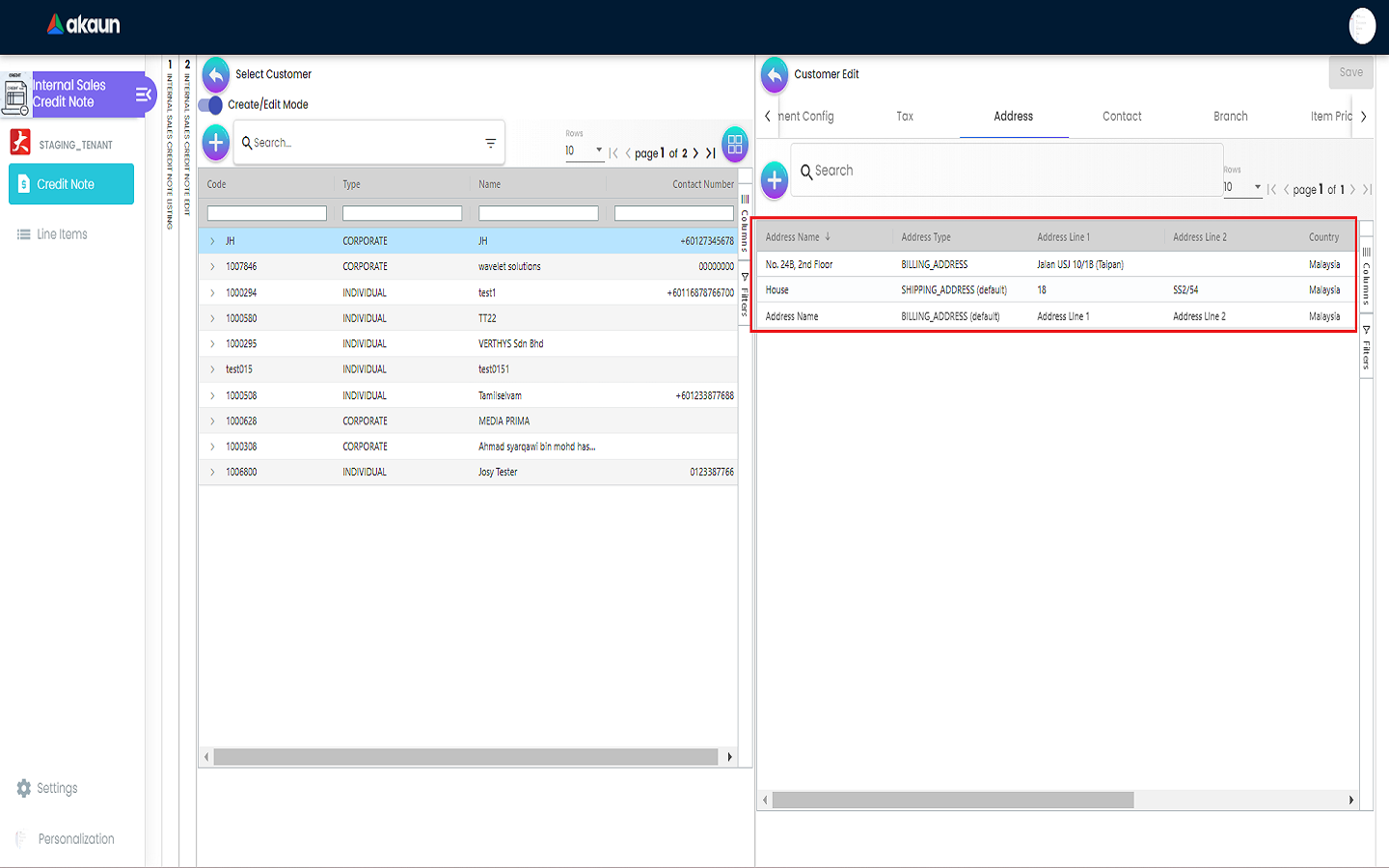
Task: Click the filter icon in customer search box
Action: point(490,144)
